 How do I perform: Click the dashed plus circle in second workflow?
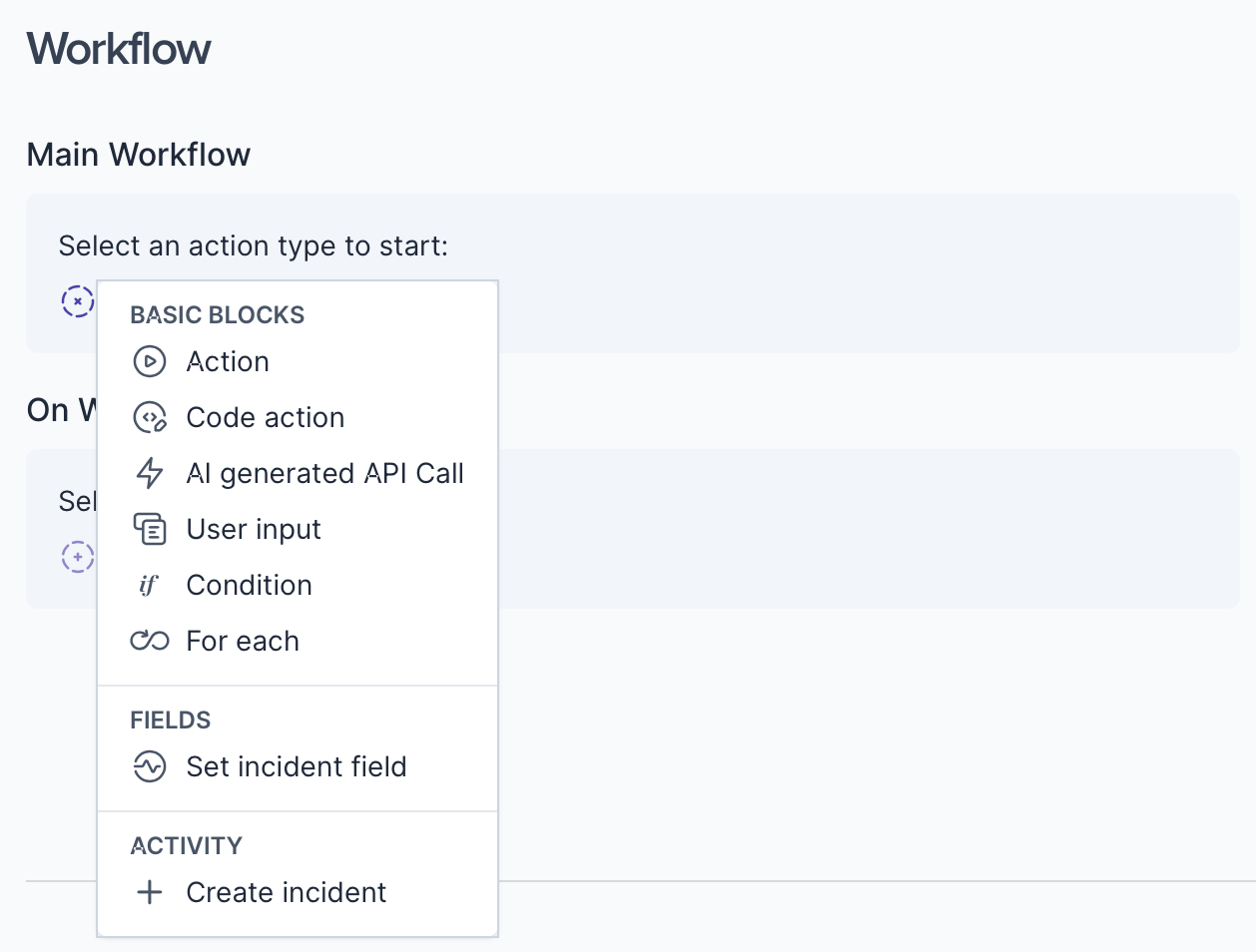pyautogui.click(x=78, y=556)
